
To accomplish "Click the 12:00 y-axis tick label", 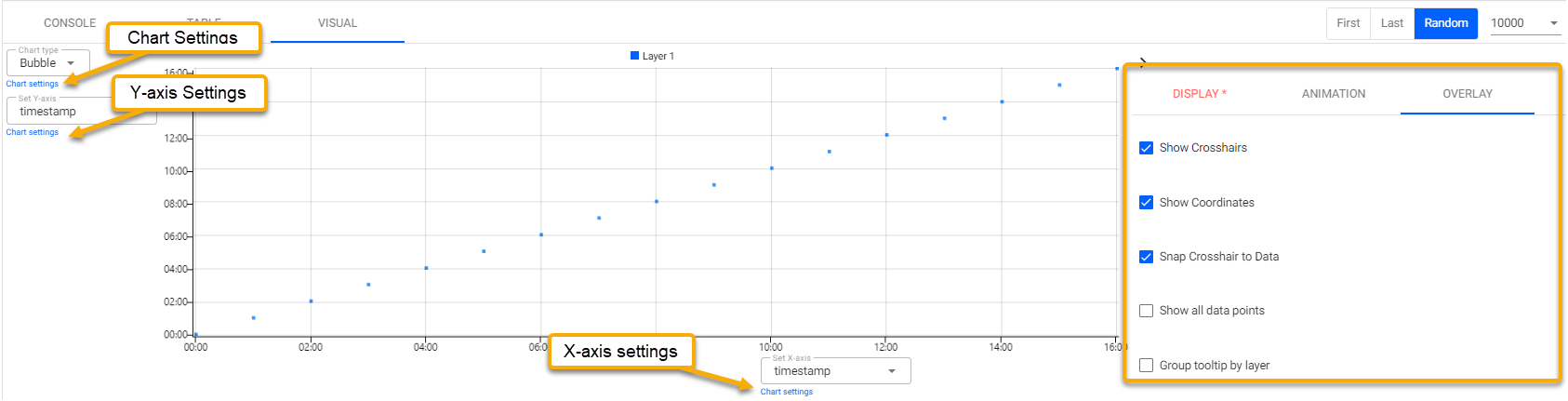I will [177, 139].
